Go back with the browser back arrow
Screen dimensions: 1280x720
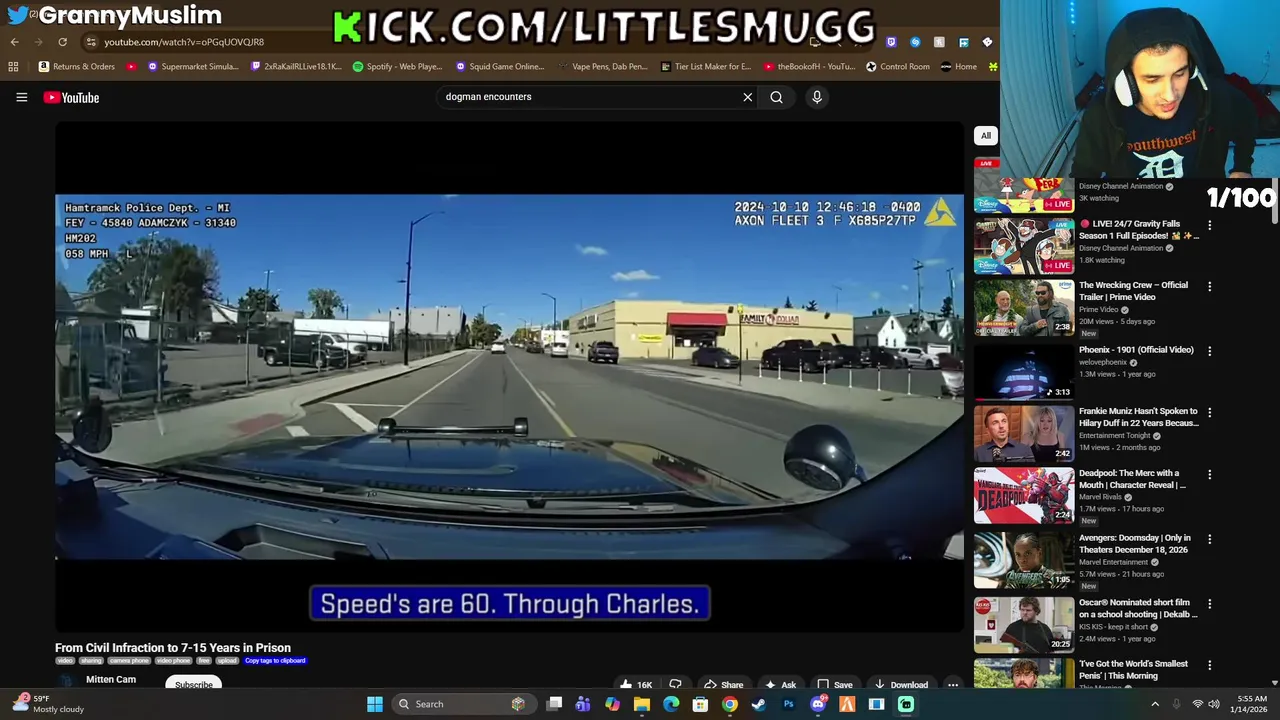click(14, 42)
